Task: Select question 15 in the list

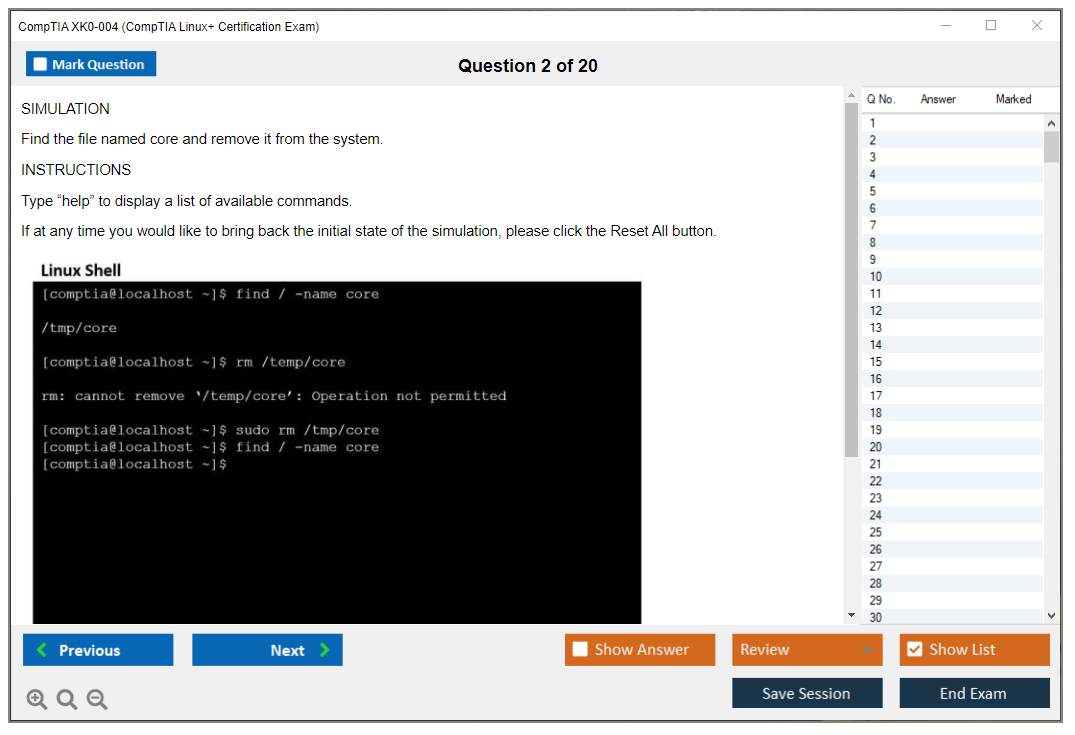Action: point(876,362)
